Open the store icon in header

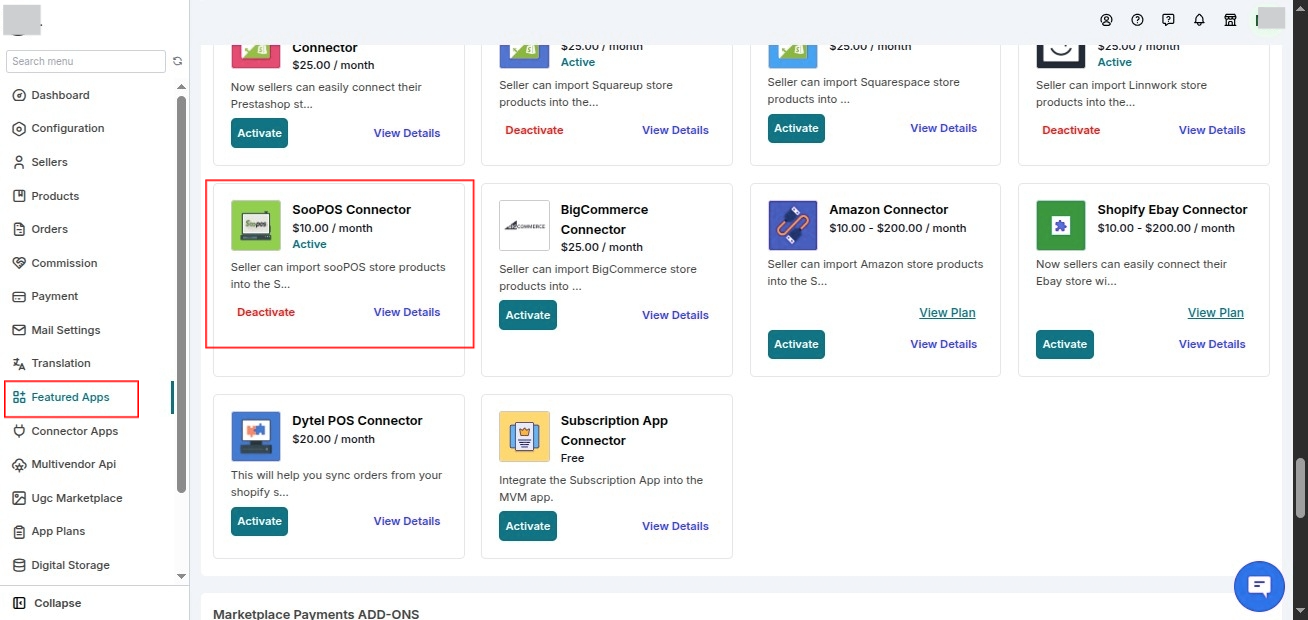(1230, 20)
